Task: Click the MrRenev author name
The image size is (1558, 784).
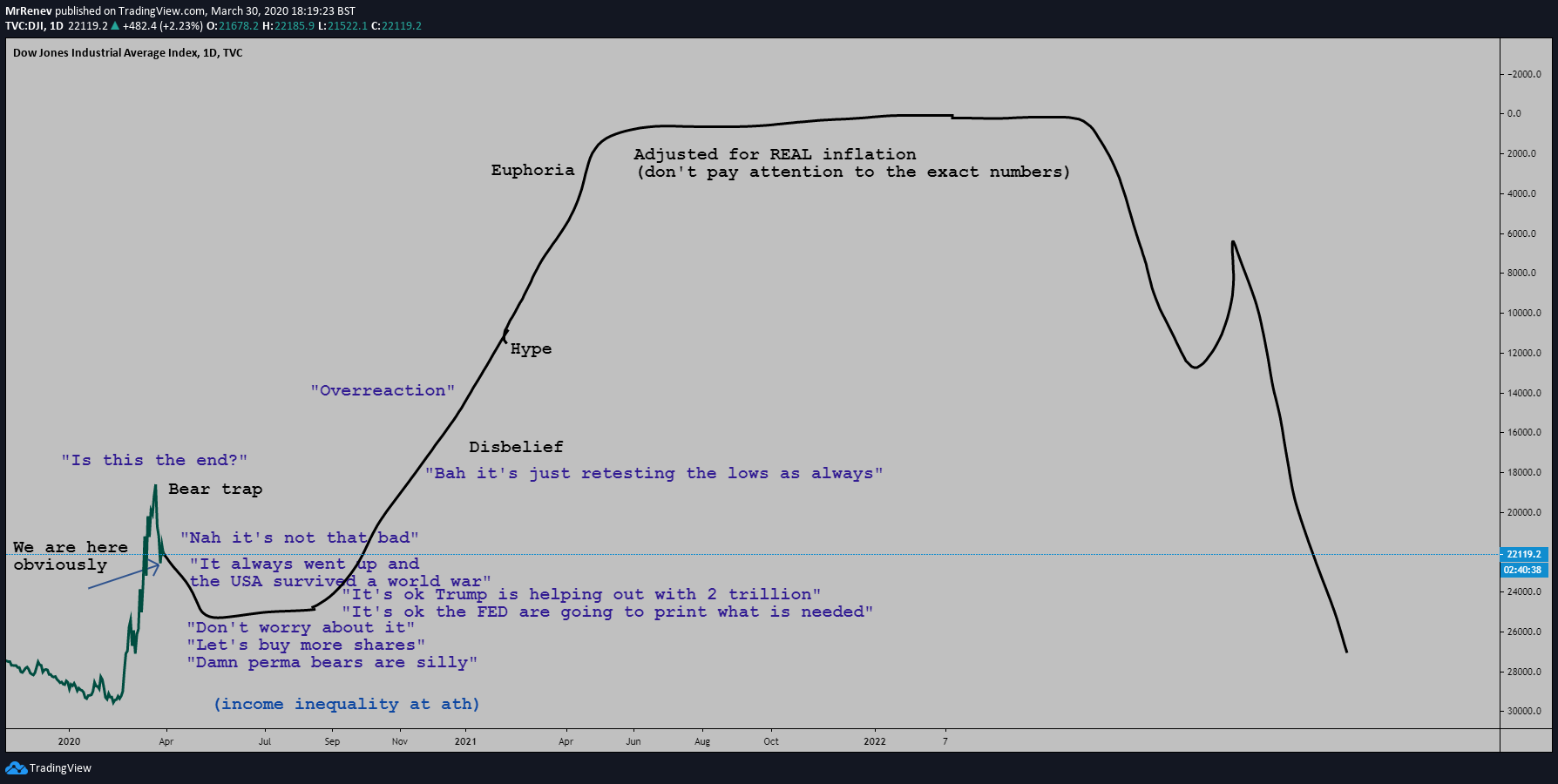Action: click(29, 11)
